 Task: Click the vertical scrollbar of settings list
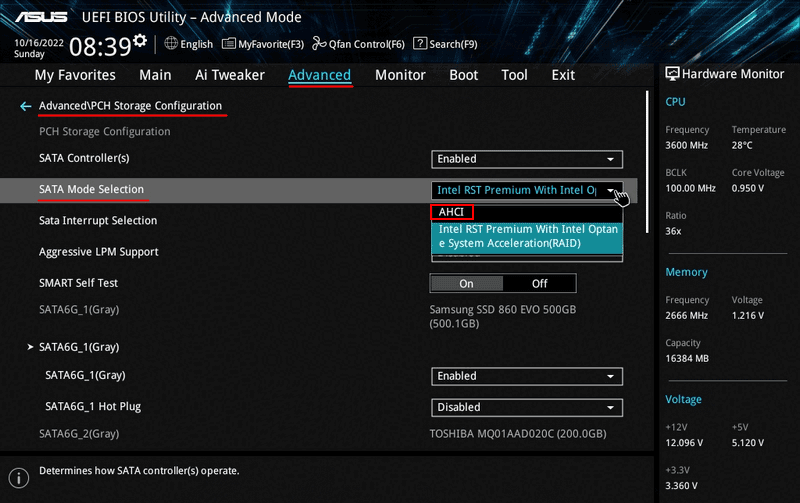[647, 162]
